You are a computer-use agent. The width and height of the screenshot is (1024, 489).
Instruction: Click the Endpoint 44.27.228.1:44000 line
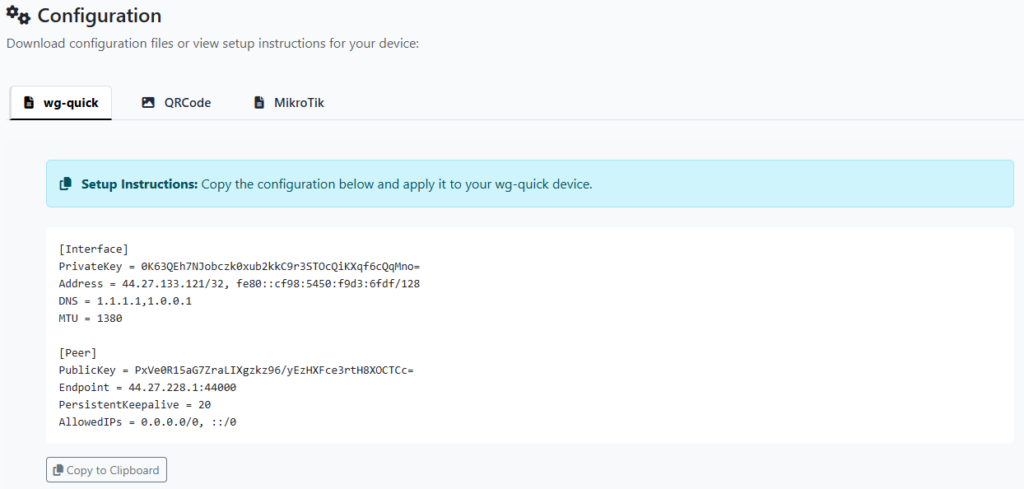tap(148, 387)
